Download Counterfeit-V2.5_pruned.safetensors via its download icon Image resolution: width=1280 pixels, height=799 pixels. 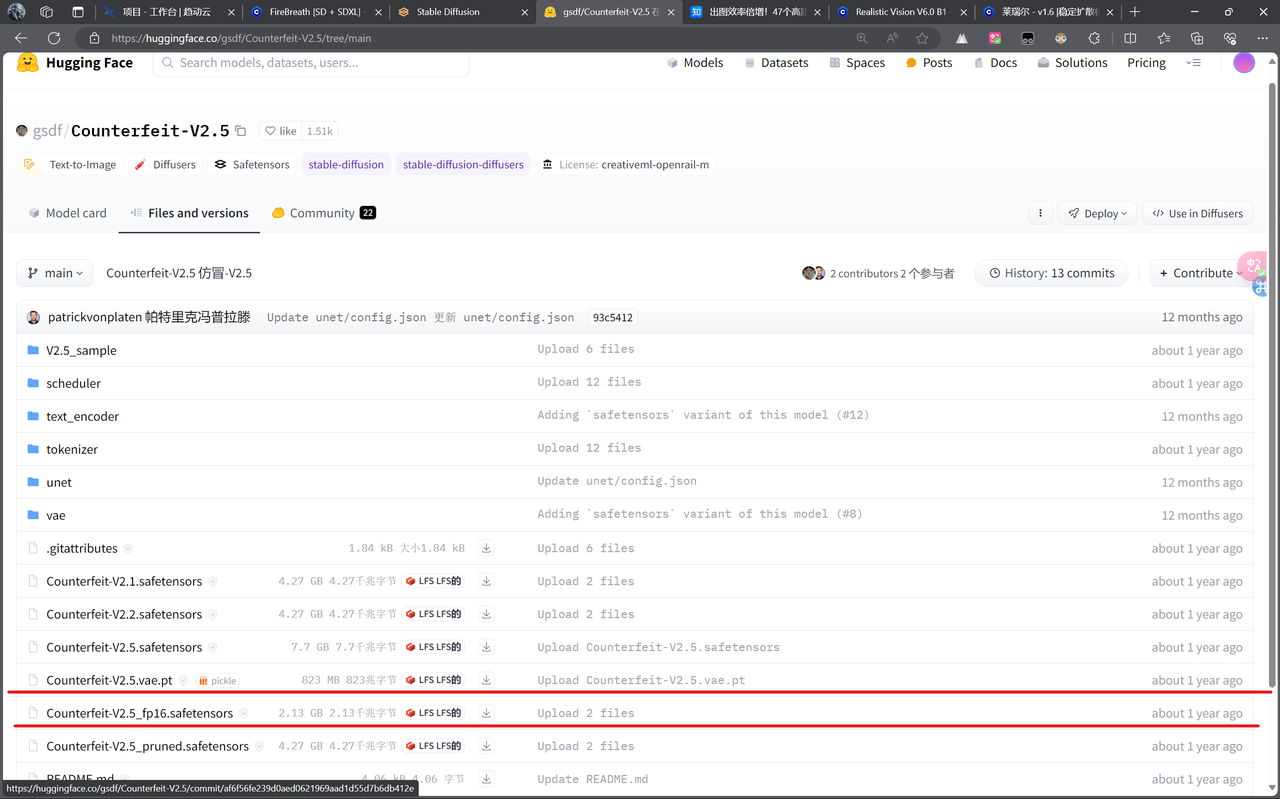(x=486, y=746)
